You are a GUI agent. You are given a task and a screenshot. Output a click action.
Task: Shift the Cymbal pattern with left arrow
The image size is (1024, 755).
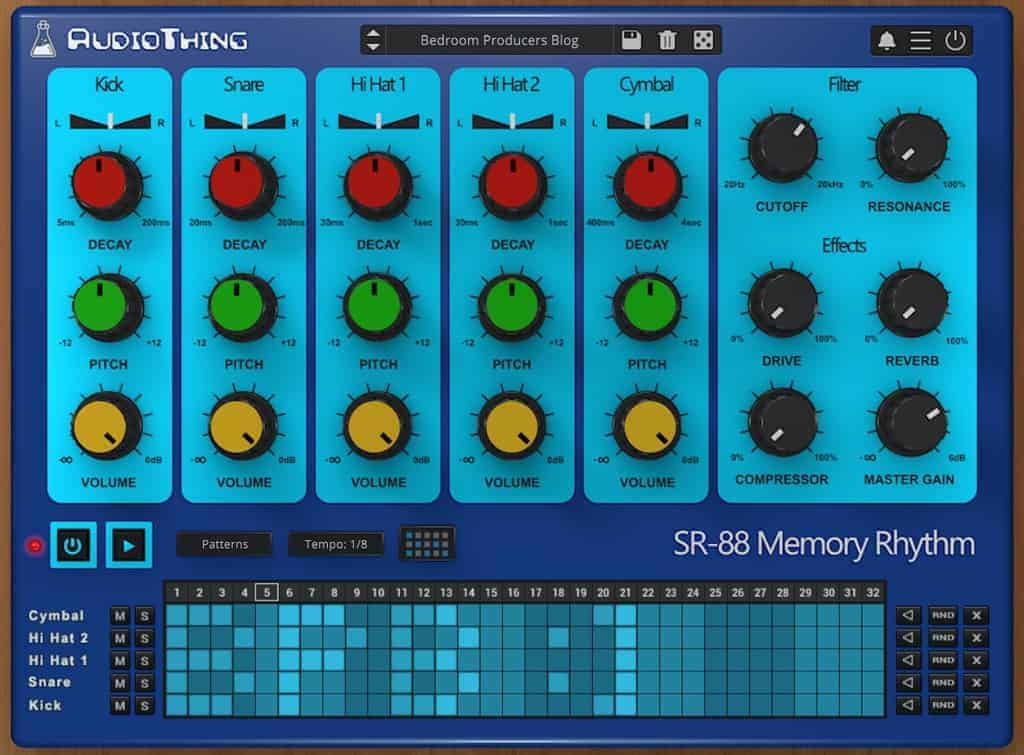click(907, 616)
